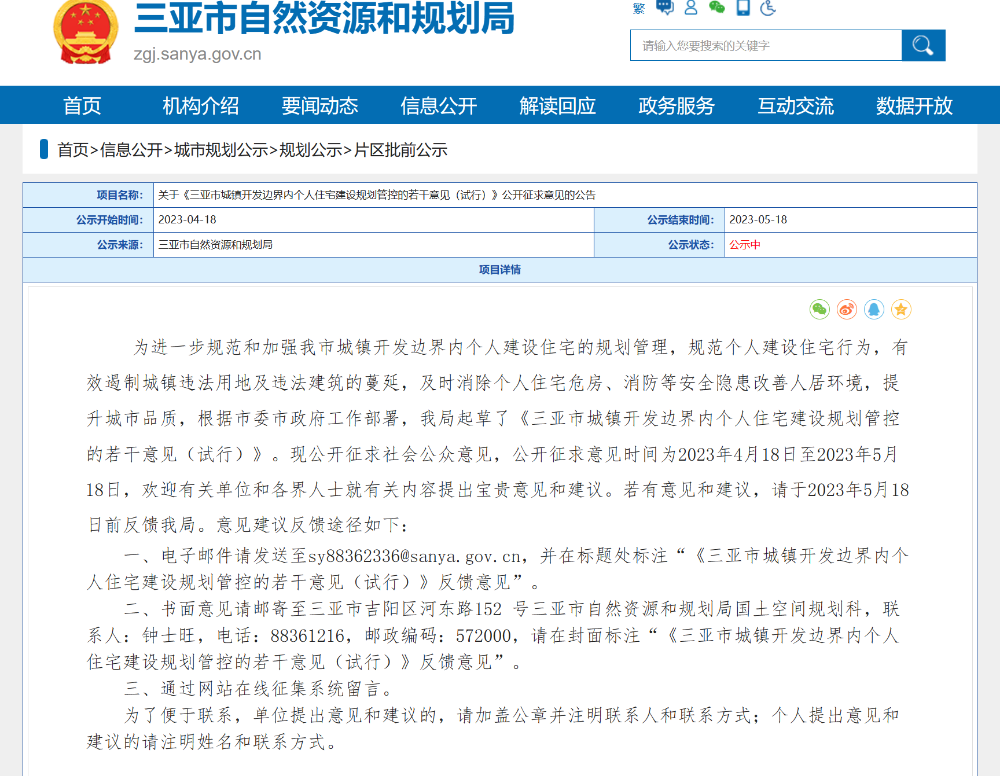Click the 公示结束时间 label cell
Screen dimensions: 1000x776
coord(659,220)
